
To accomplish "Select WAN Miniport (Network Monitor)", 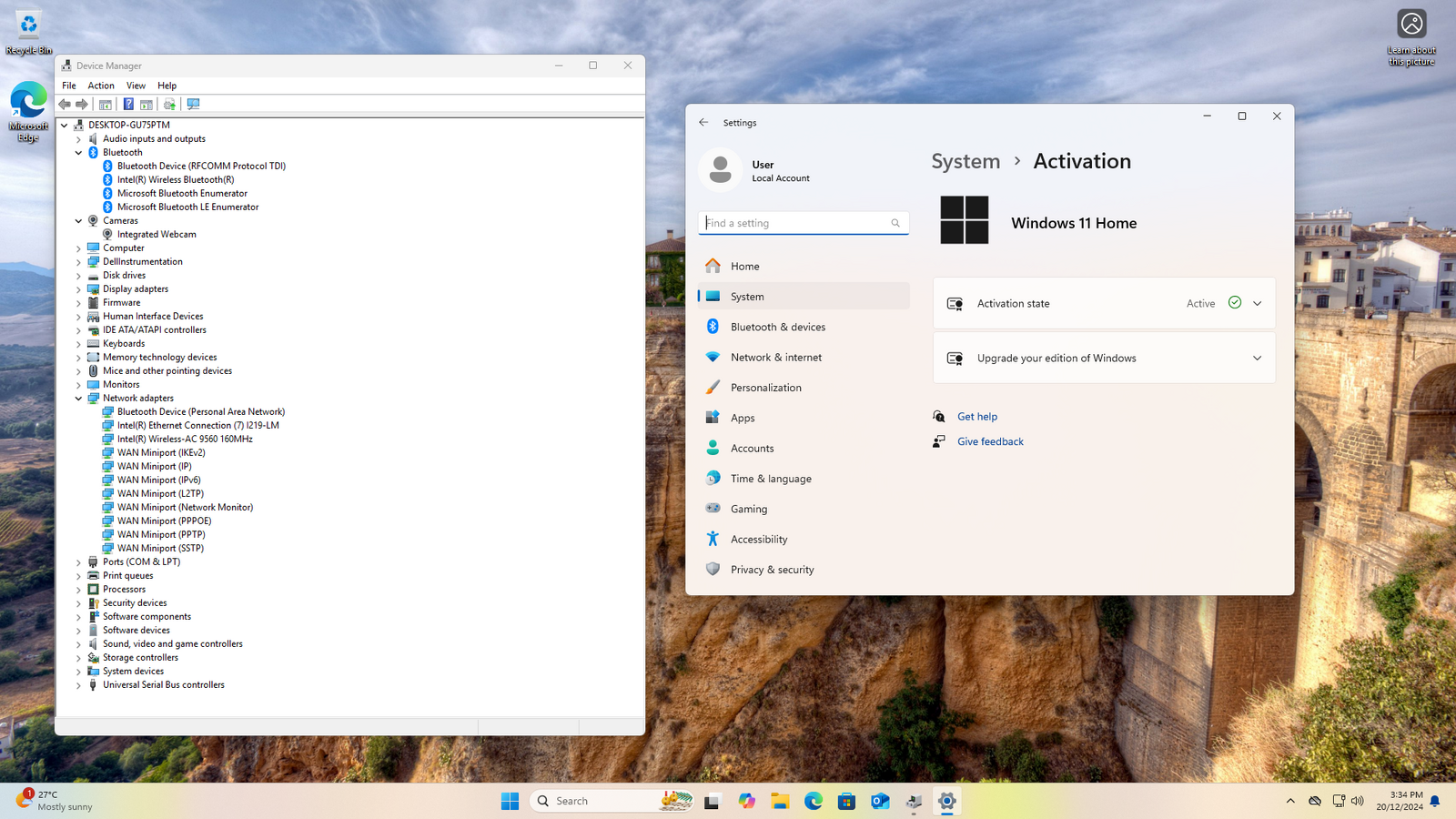I will (x=185, y=507).
